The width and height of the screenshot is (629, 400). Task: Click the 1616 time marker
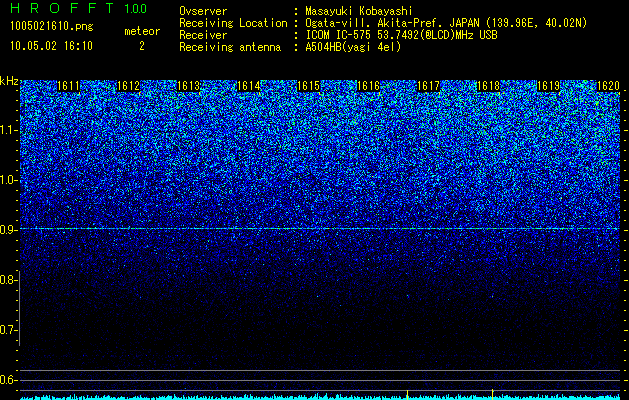pos(368,86)
